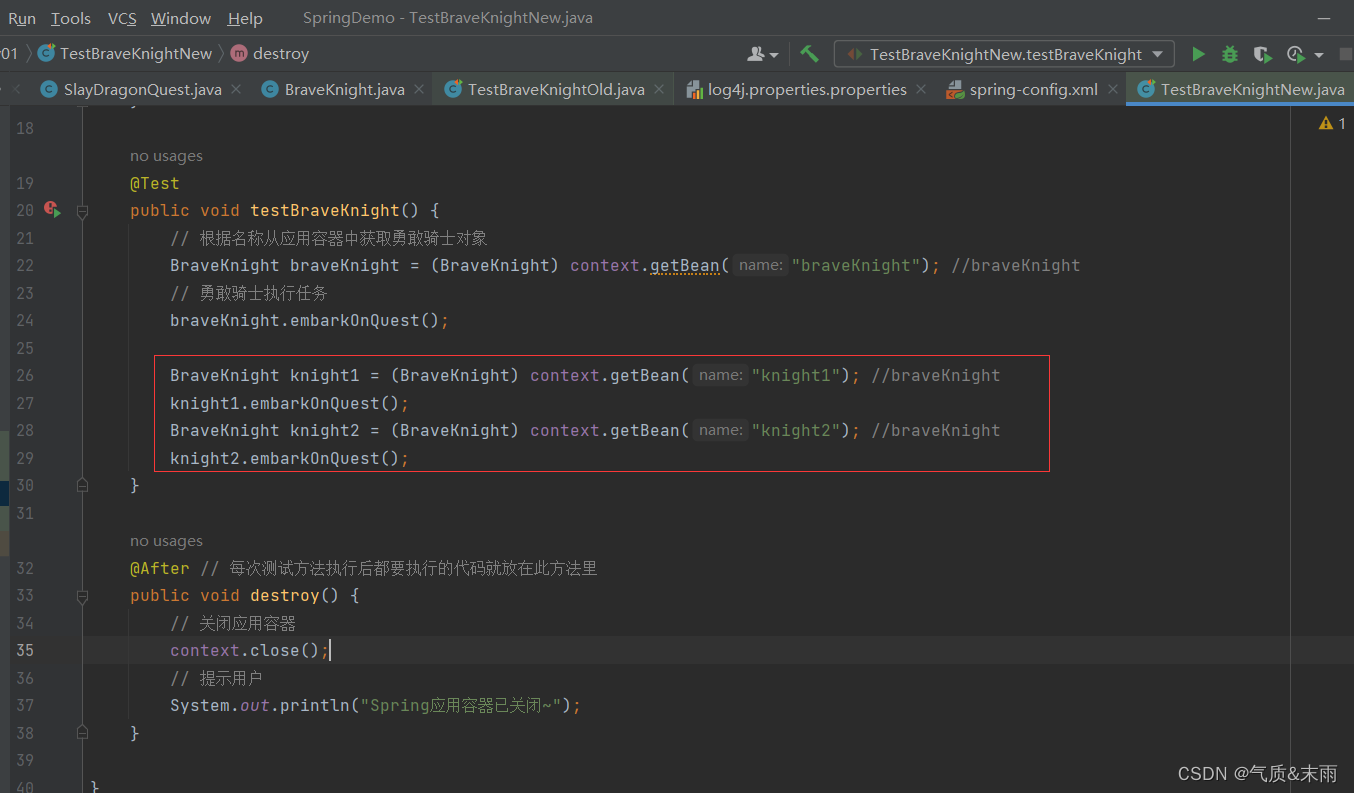This screenshot has width=1354, height=793.
Task: Open the user account icon in toolbar
Action: [x=758, y=54]
